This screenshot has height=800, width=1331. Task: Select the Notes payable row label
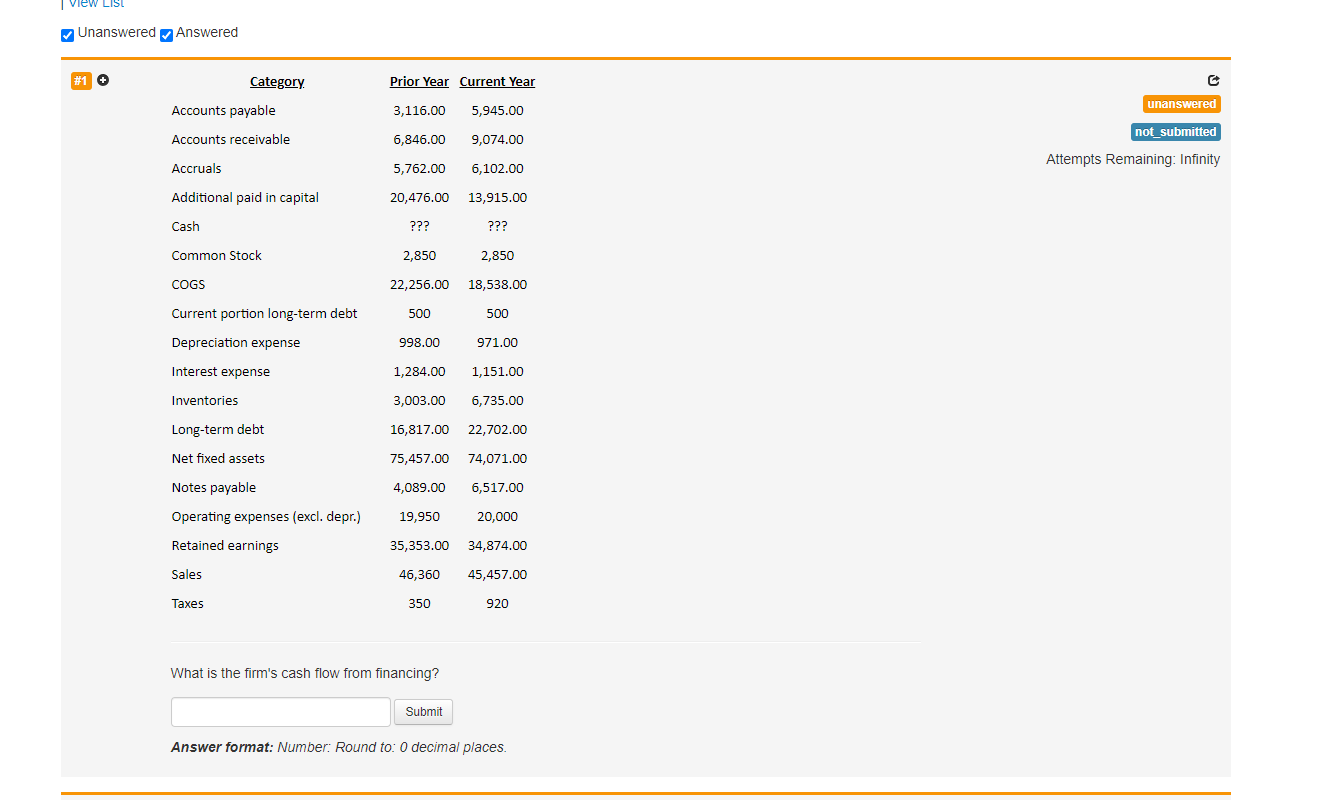coord(214,488)
